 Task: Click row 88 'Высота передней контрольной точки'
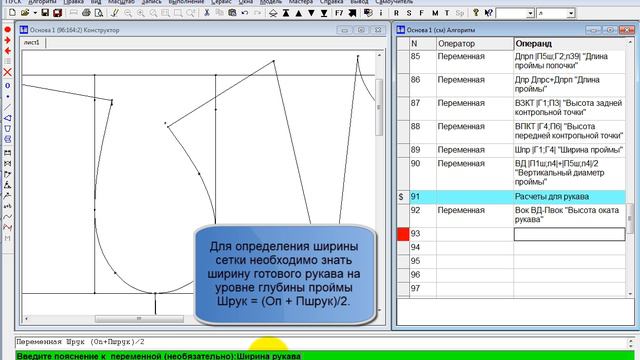(569, 131)
